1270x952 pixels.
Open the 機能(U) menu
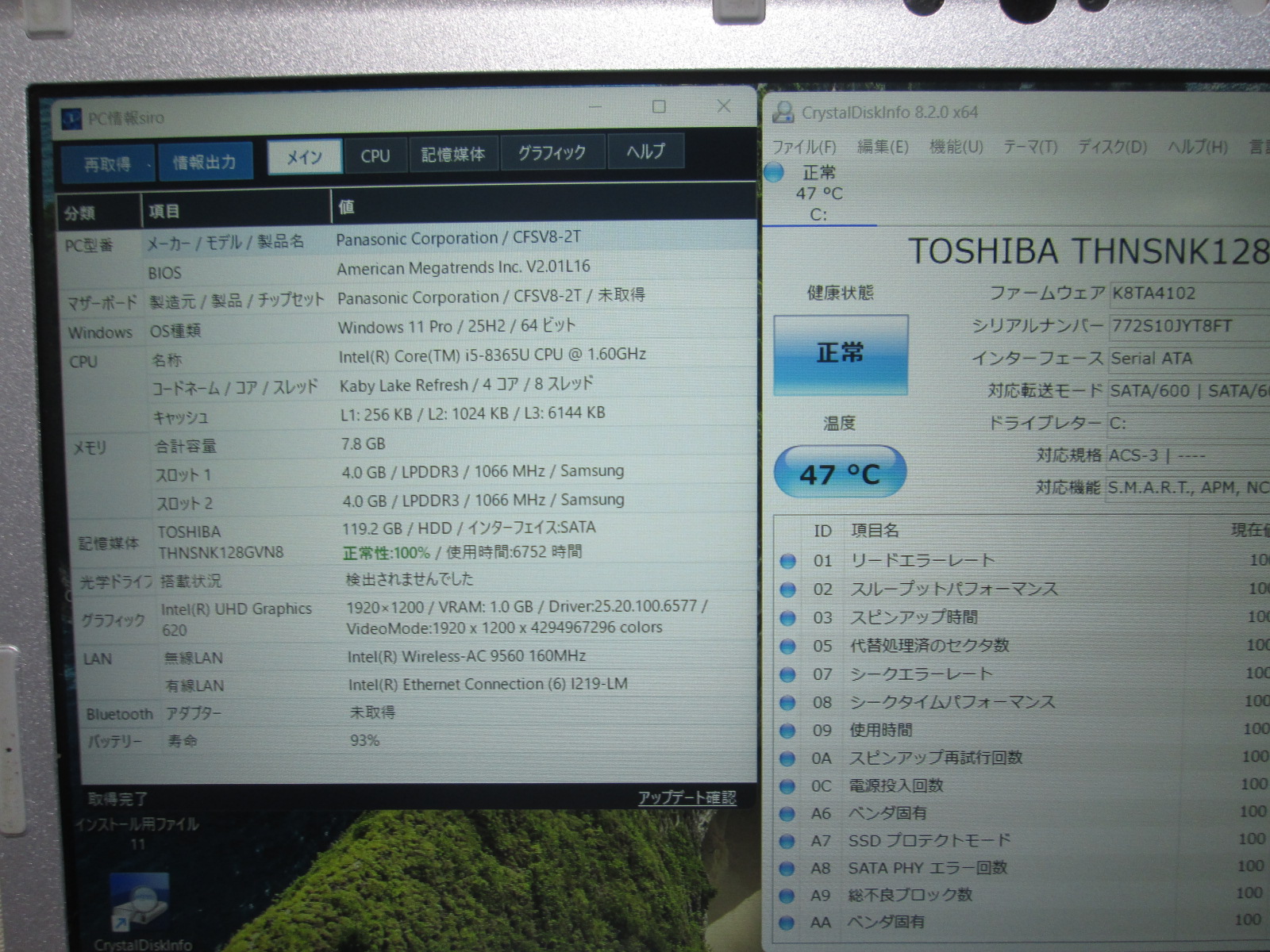956,147
